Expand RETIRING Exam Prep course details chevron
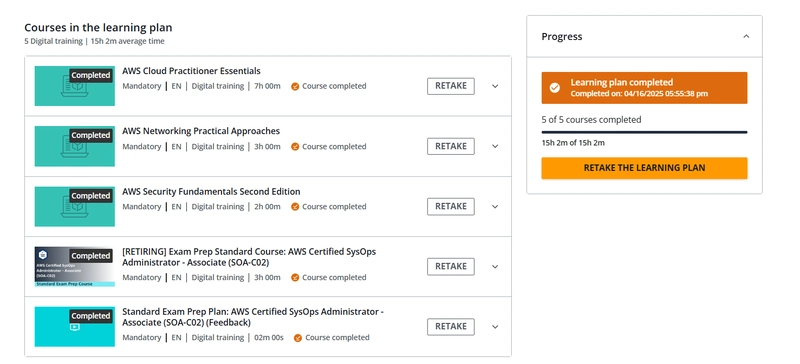800x364 pixels. coord(495,266)
